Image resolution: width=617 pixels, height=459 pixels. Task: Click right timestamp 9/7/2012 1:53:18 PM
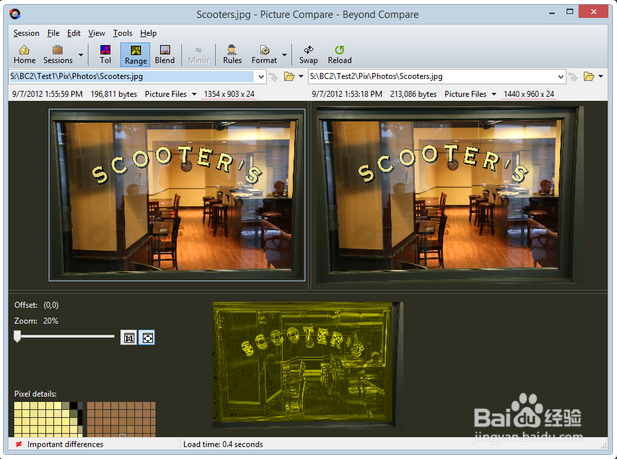tap(347, 94)
